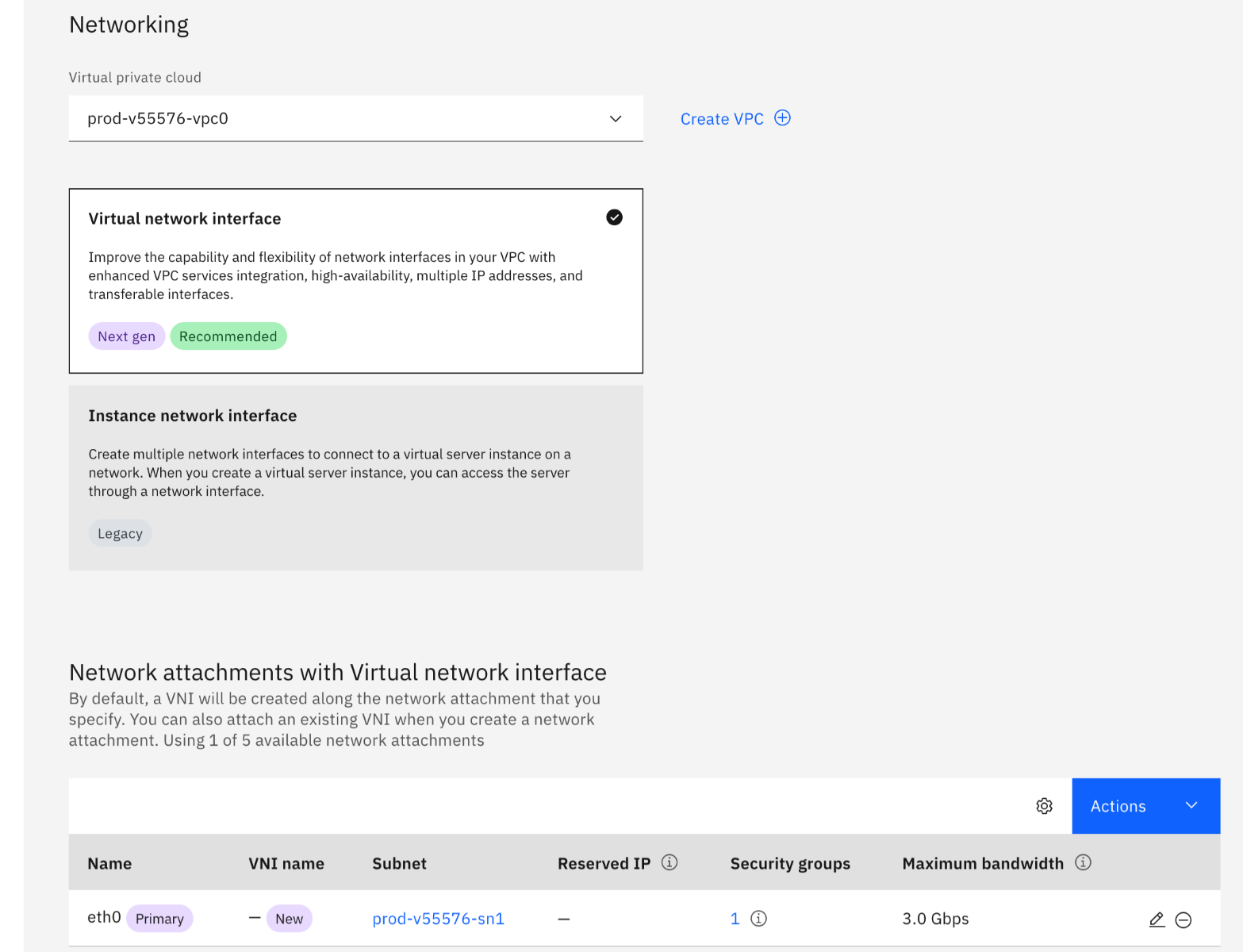Click the Maximum bandwidth info icon
This screenshot has width=1243, height=952.
tap(1083, 862)
